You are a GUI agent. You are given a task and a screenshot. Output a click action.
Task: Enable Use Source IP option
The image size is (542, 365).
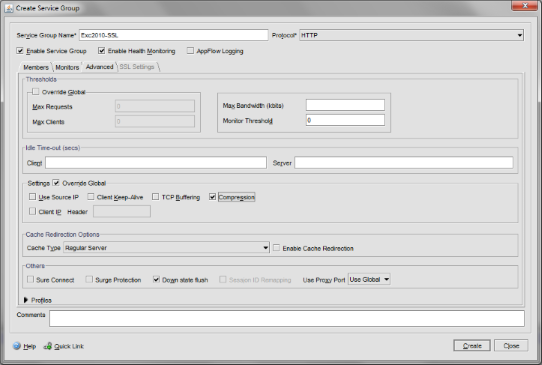pos(32,197)
